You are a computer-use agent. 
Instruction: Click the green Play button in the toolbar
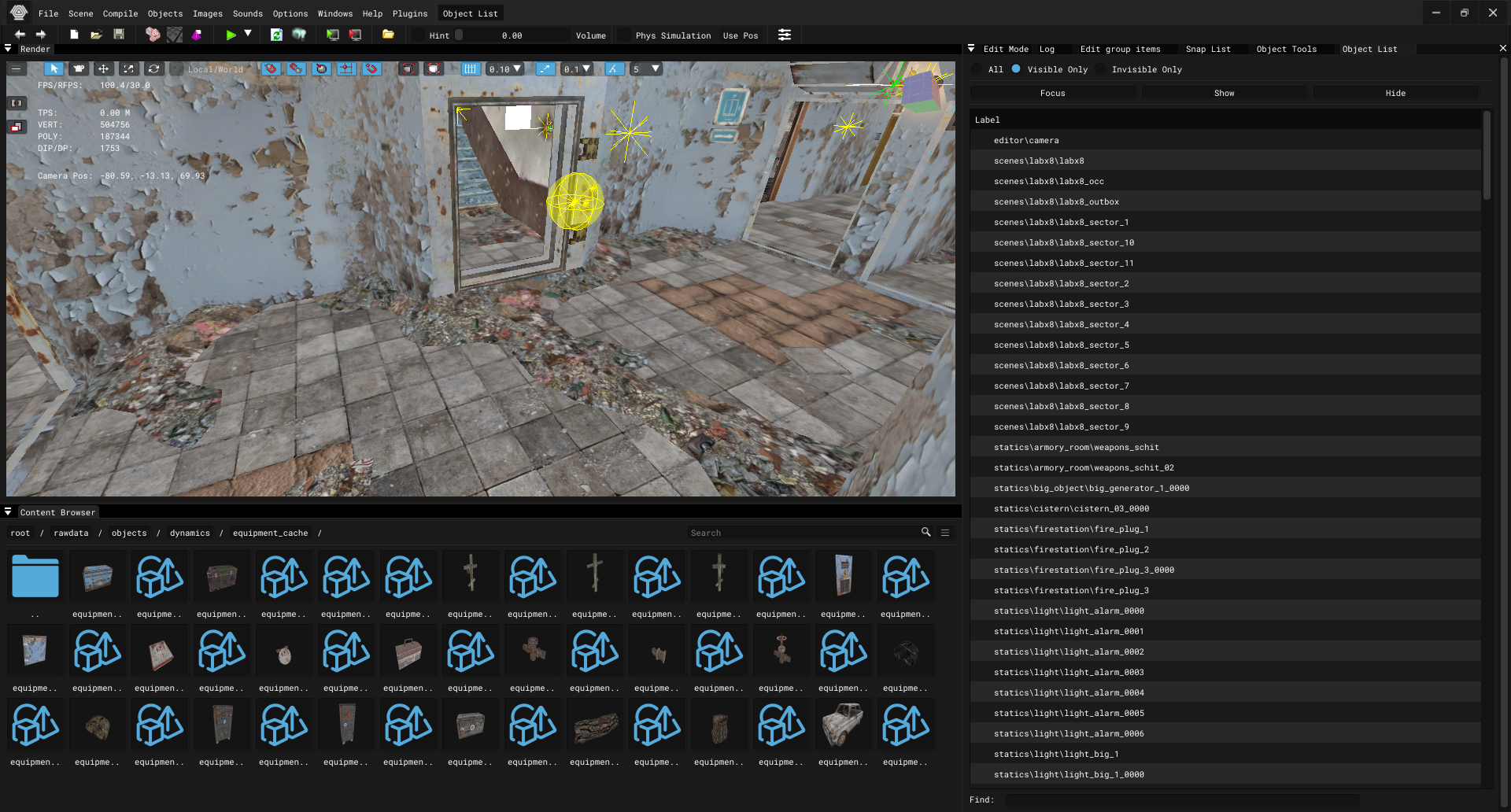[231, 35]
